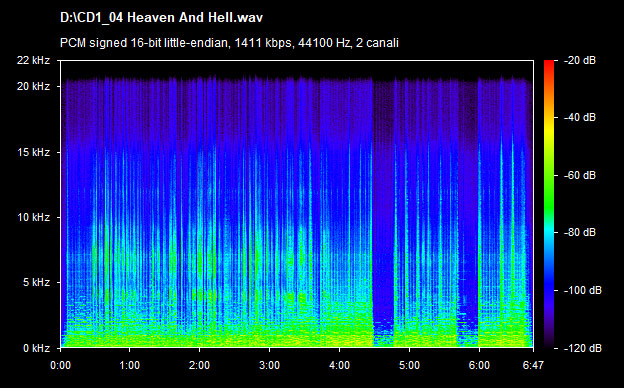Viewport: 624px width, 388px height.
Task: Select the -60 dB scale label
Action: point(580,175)
